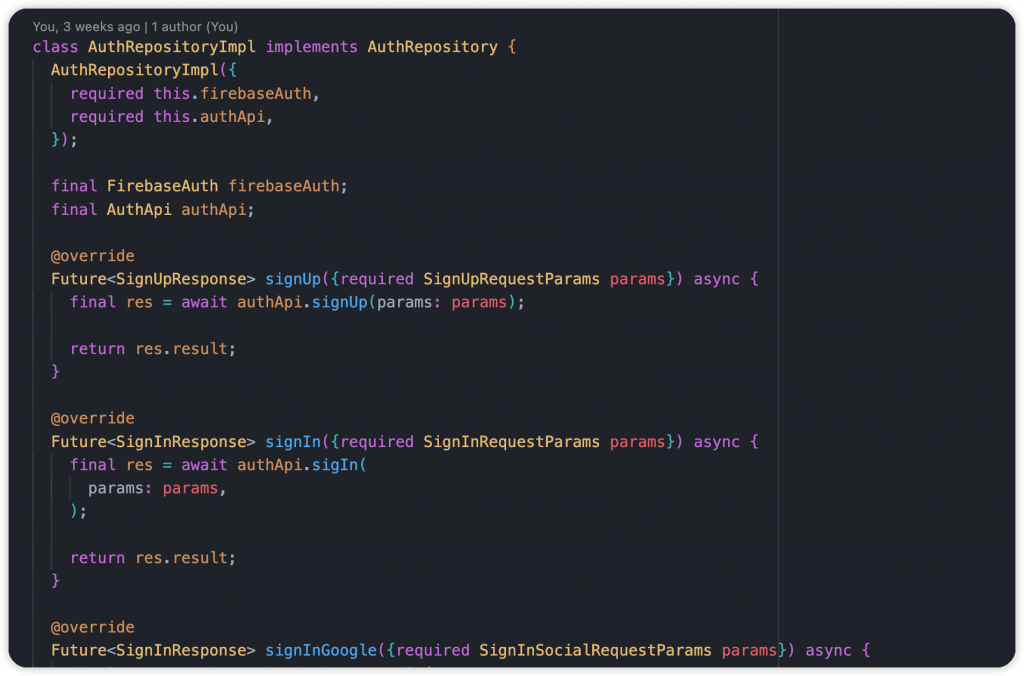Click the closing "});" of the constructor

(x=65, y=140)
